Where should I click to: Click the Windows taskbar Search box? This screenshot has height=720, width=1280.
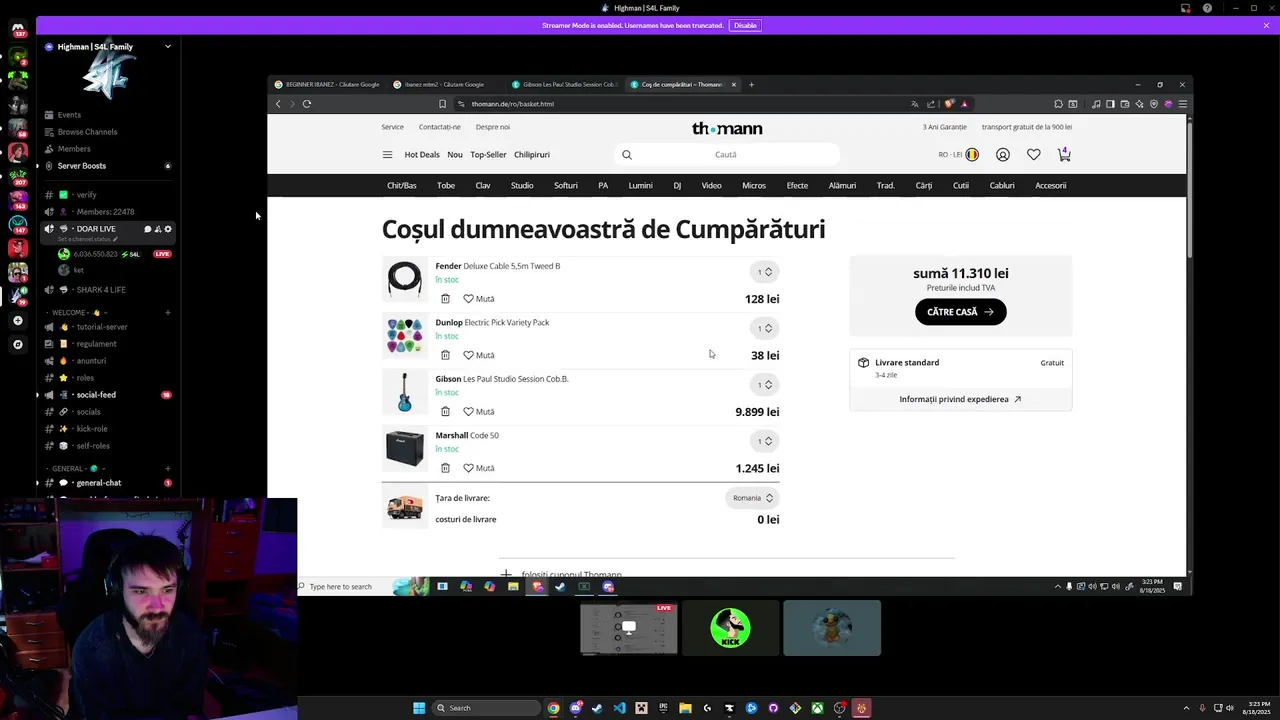[x=487, y=708]
